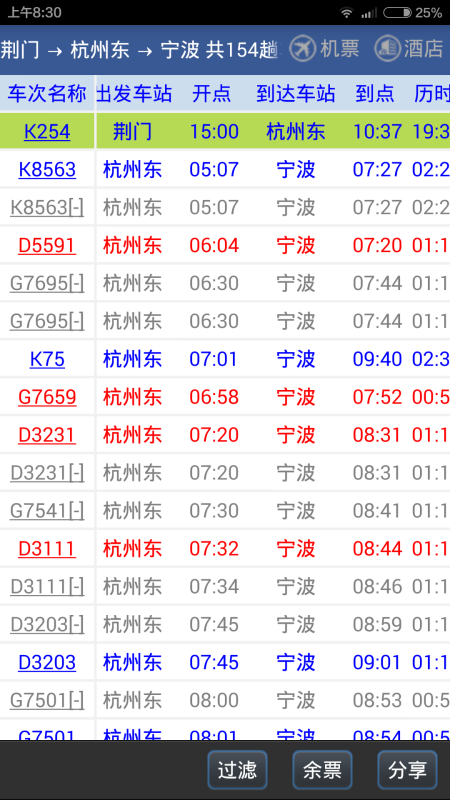450x800 pixels.
Task: Sort by 车次名称 column header
Action: [47, 94]
